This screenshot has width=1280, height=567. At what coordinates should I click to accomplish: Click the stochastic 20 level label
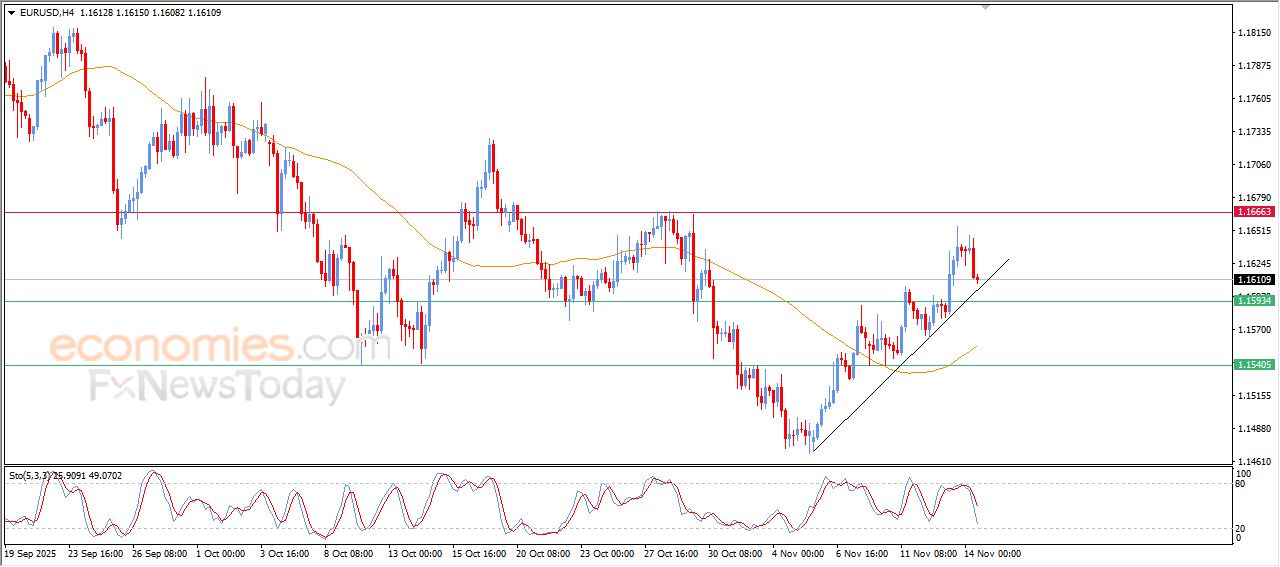click(1241, 528)
